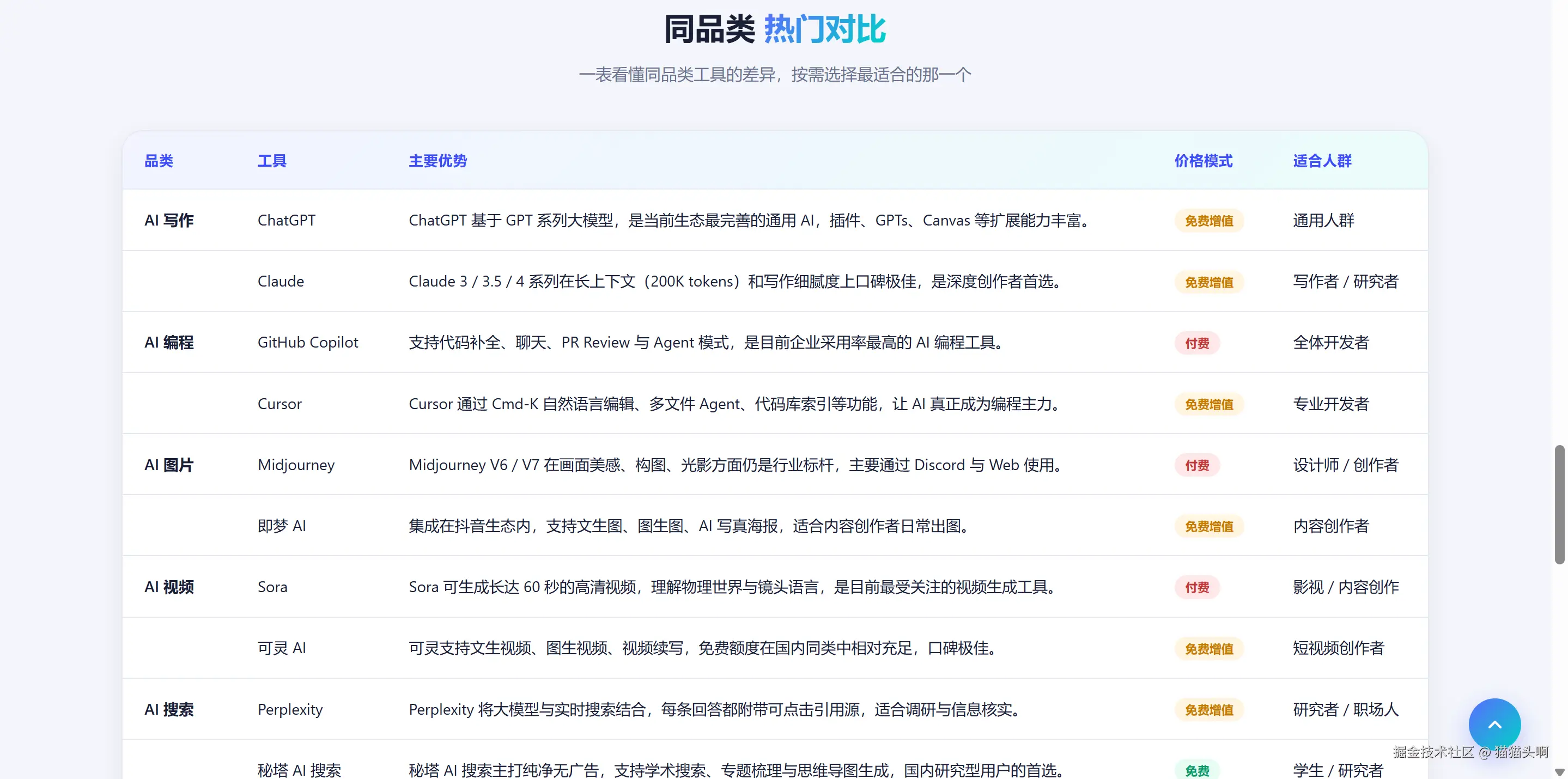1568x779 pixels.
Task: Click the 工具 column header
Action: point(272,161)
